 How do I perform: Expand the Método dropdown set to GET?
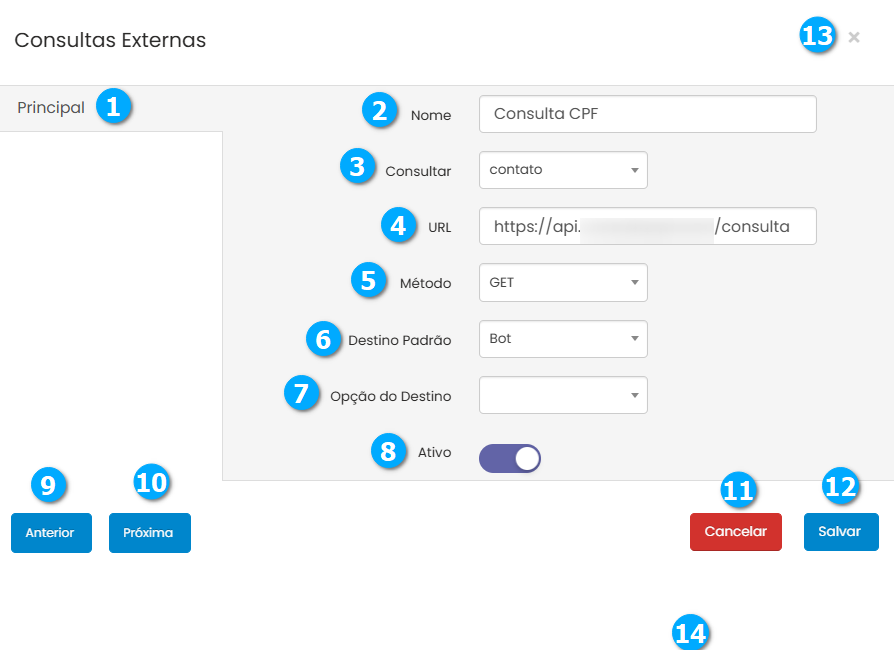[563, 283]
